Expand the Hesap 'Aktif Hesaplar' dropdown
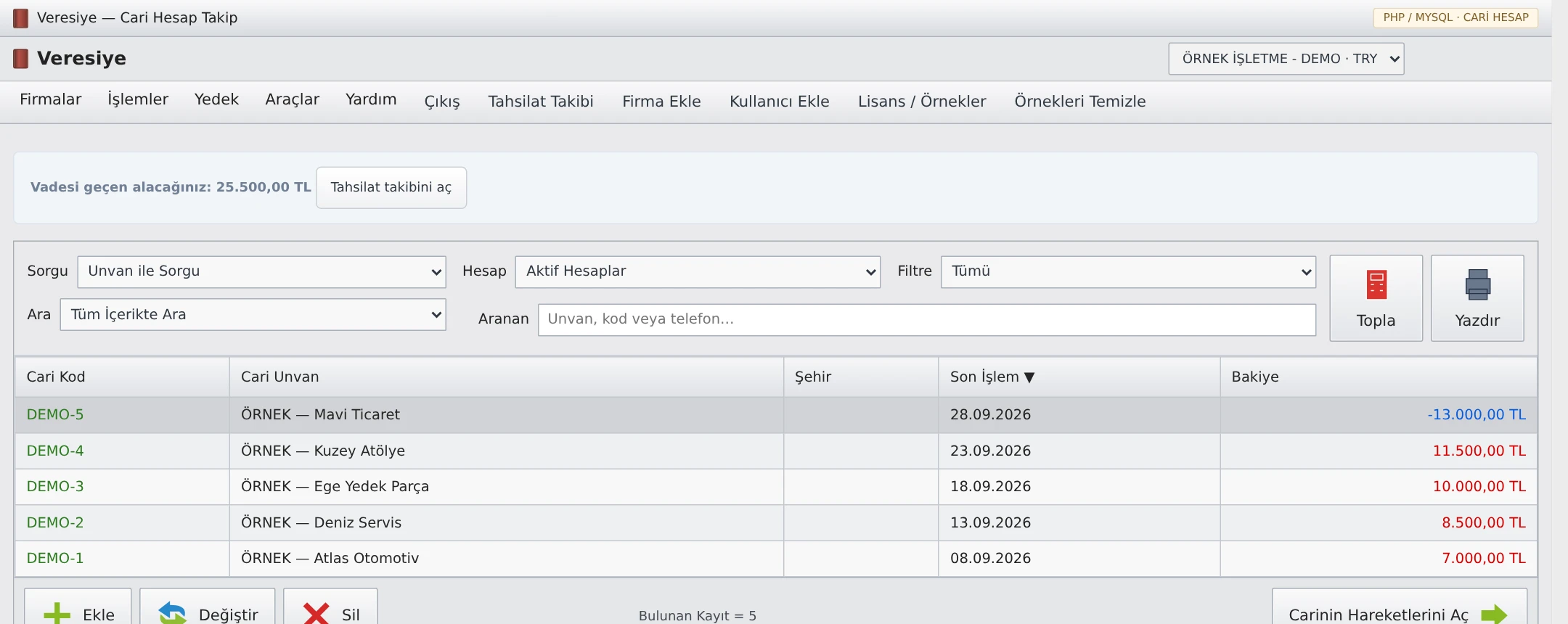The width and height of the screenshot is (1568, 624). click(x=698, y=271)
